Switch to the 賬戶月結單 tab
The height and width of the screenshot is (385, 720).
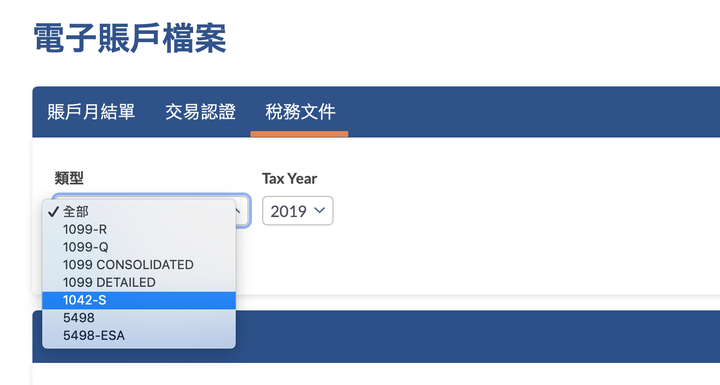tap(91, 112)
